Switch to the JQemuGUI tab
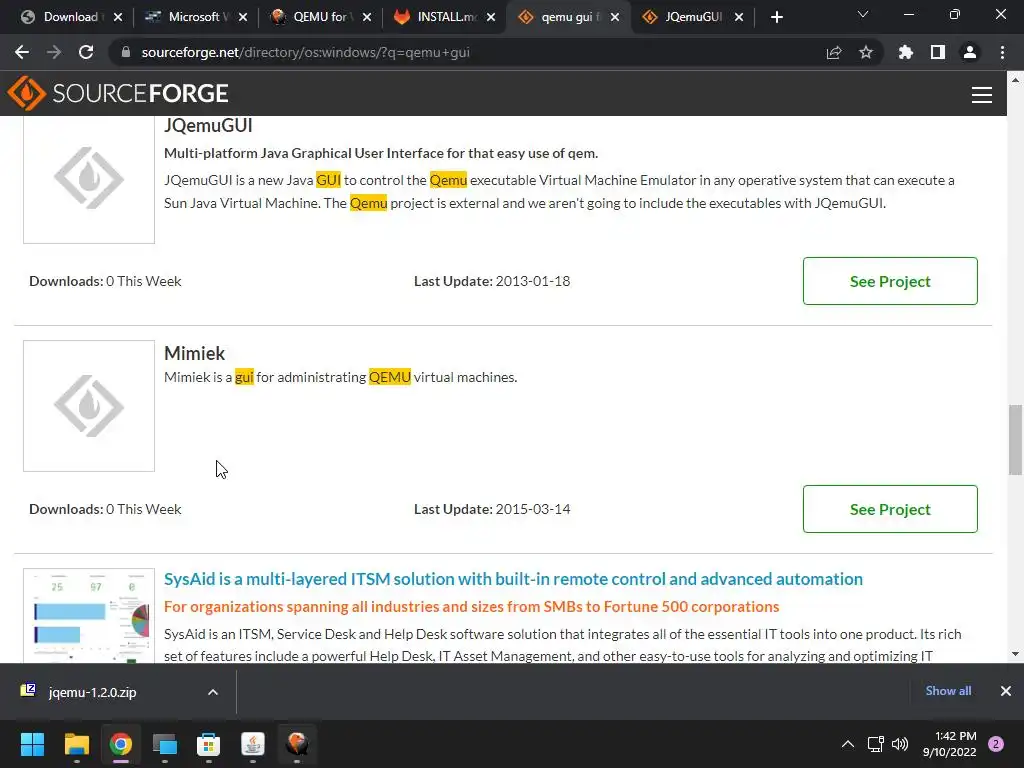The height and width of the screenshot is (768, 1024). (692, 17)
